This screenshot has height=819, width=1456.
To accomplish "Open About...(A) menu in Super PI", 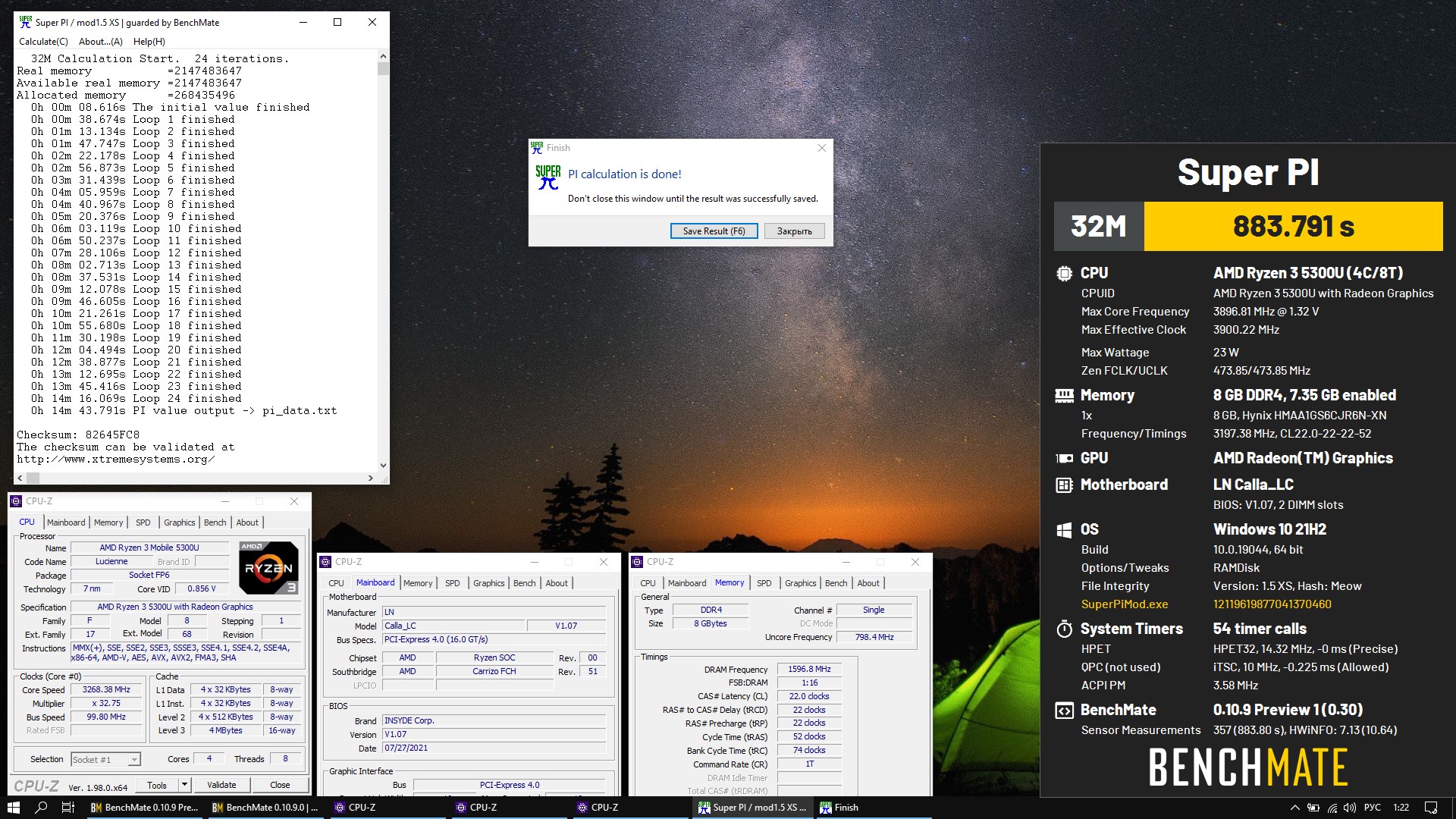I will click(101, 42).
